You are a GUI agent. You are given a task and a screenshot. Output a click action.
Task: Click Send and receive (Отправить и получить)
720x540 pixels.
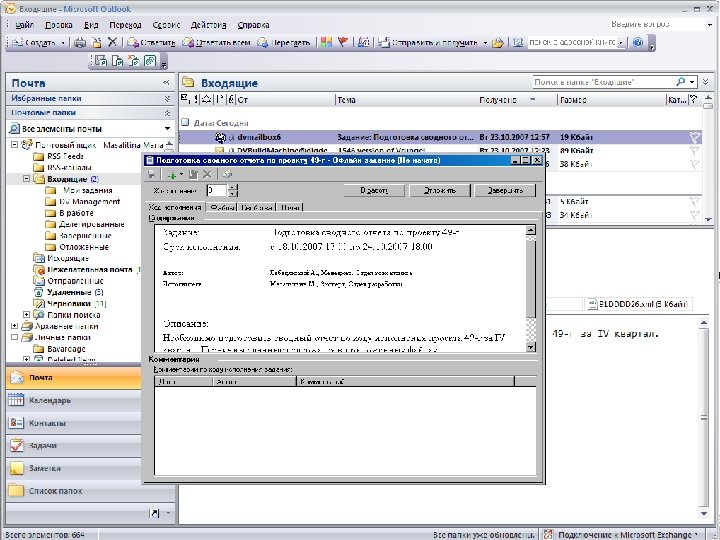428,43
